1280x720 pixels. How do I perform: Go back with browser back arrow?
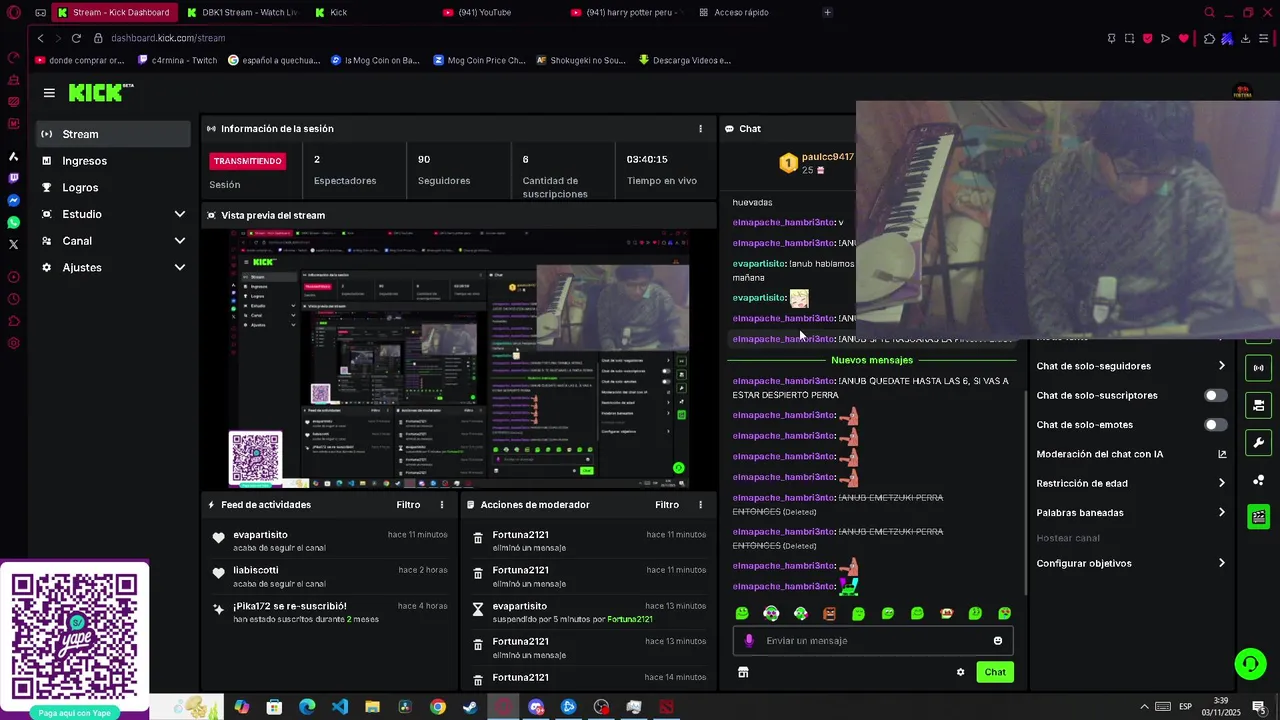(40, 38)
